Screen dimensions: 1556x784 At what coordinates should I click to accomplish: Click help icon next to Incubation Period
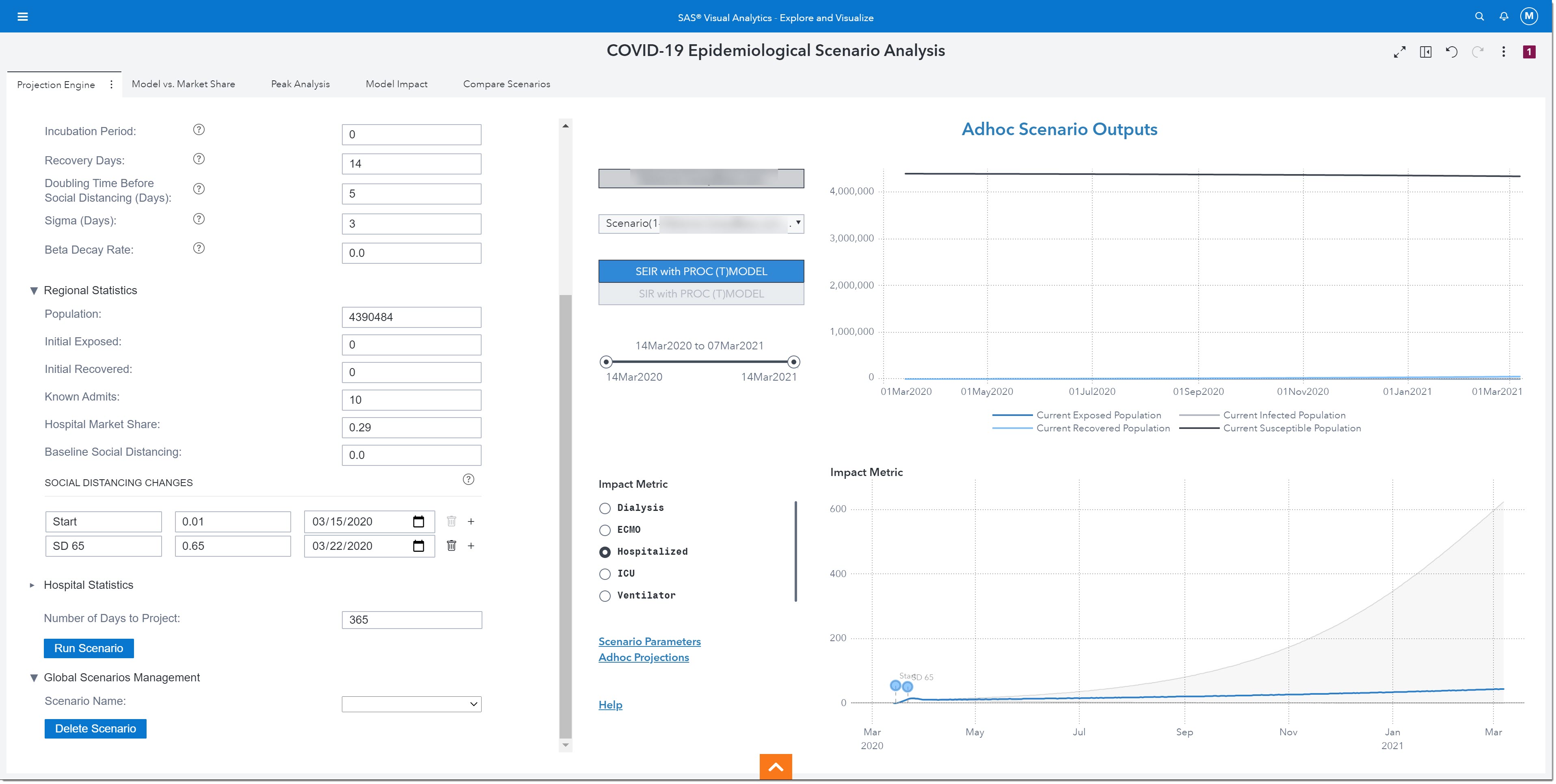click(x=199, y=130)
